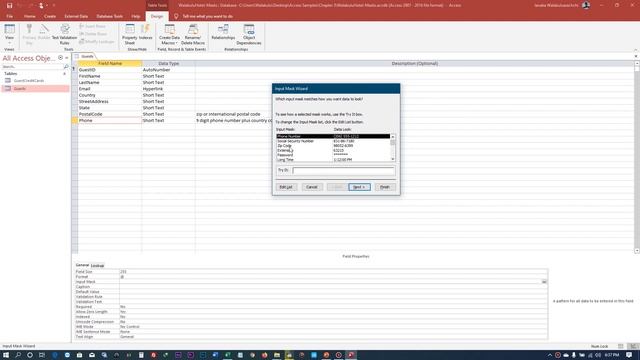Viewport: 640px width, 360px height.
Task: Click Cancel in Input Mask Wizard
Action: pos(311,187)
